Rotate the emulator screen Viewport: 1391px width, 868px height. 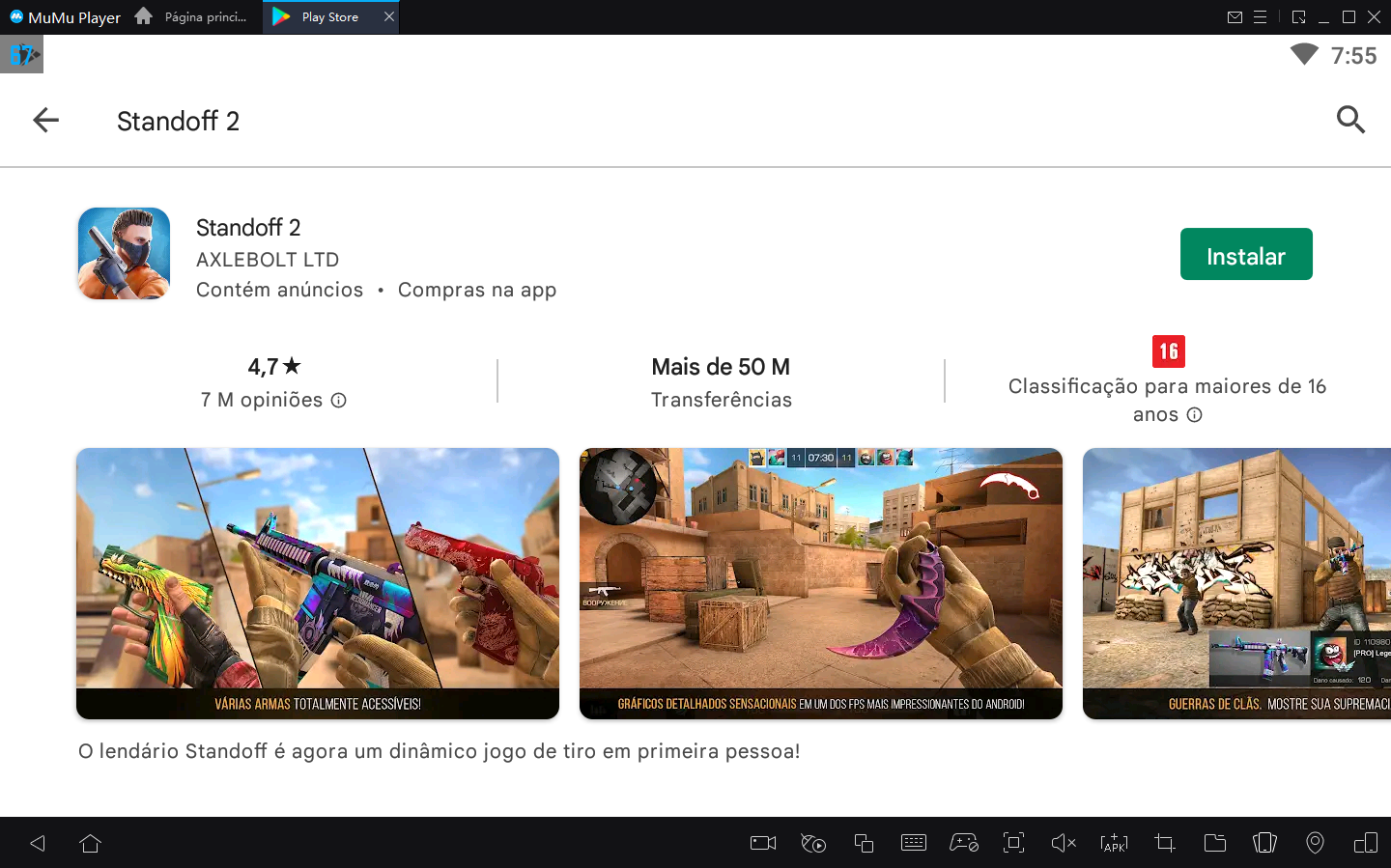click(x=1365, y=843)
